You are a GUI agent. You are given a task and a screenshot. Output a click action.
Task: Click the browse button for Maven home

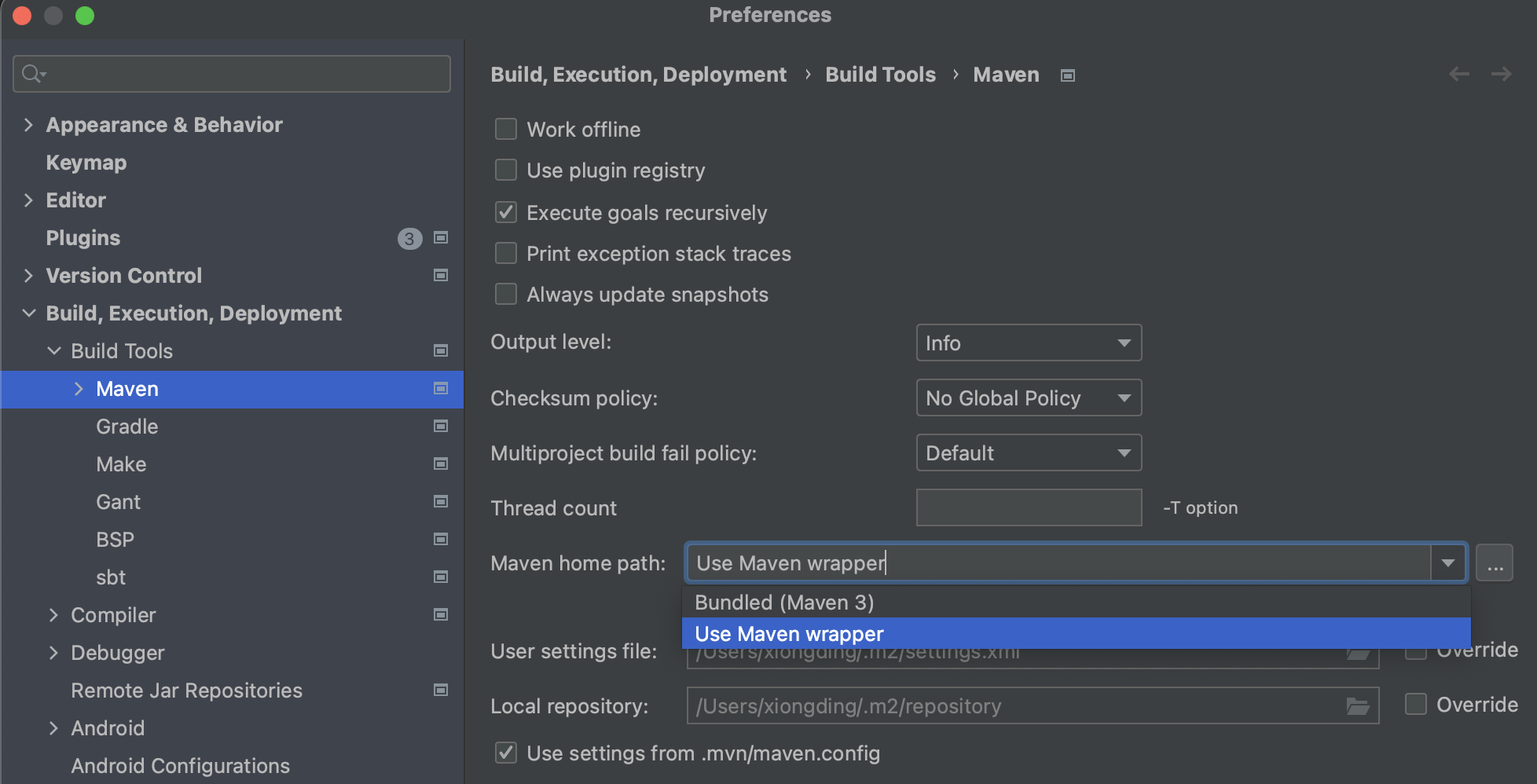(x=1495, y=562)
